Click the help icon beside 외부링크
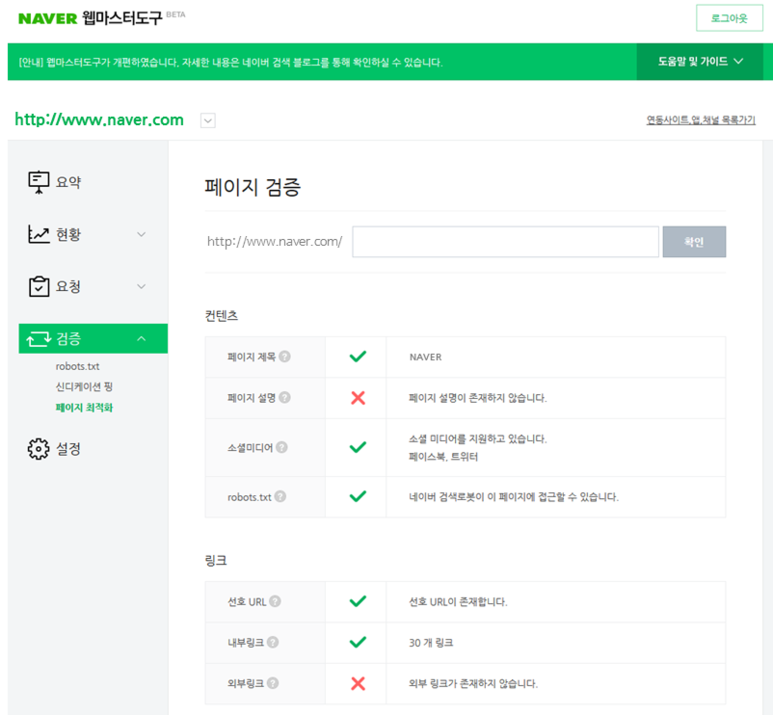This screenshot has width=773, height=715. [273, 684]
